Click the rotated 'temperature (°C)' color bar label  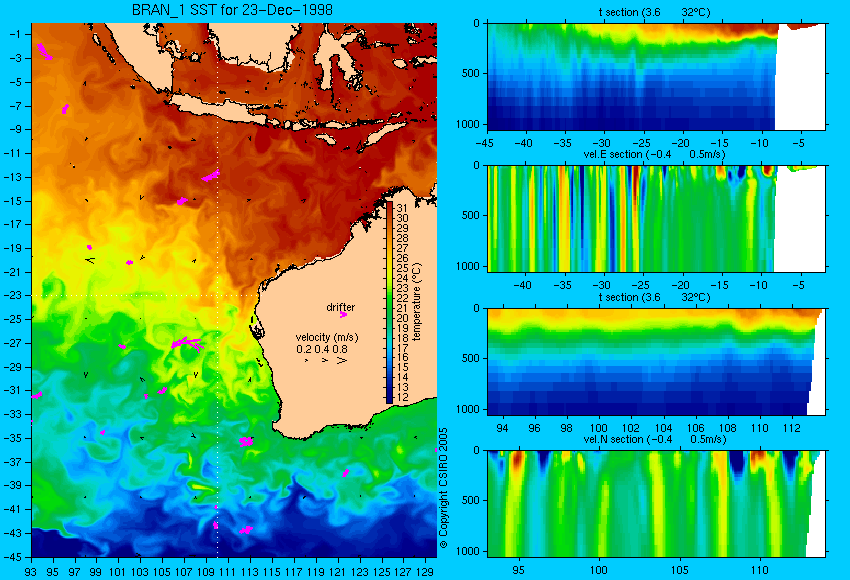(416, 302)
